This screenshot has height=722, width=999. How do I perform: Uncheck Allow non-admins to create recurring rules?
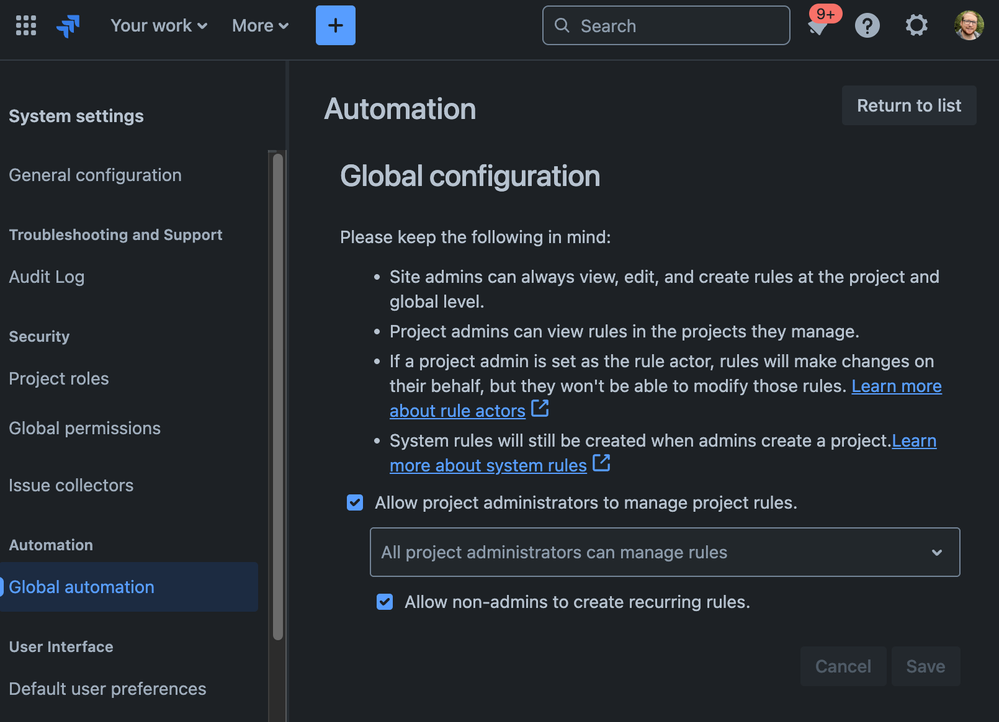pyautogui.click(x=385, y=602)
